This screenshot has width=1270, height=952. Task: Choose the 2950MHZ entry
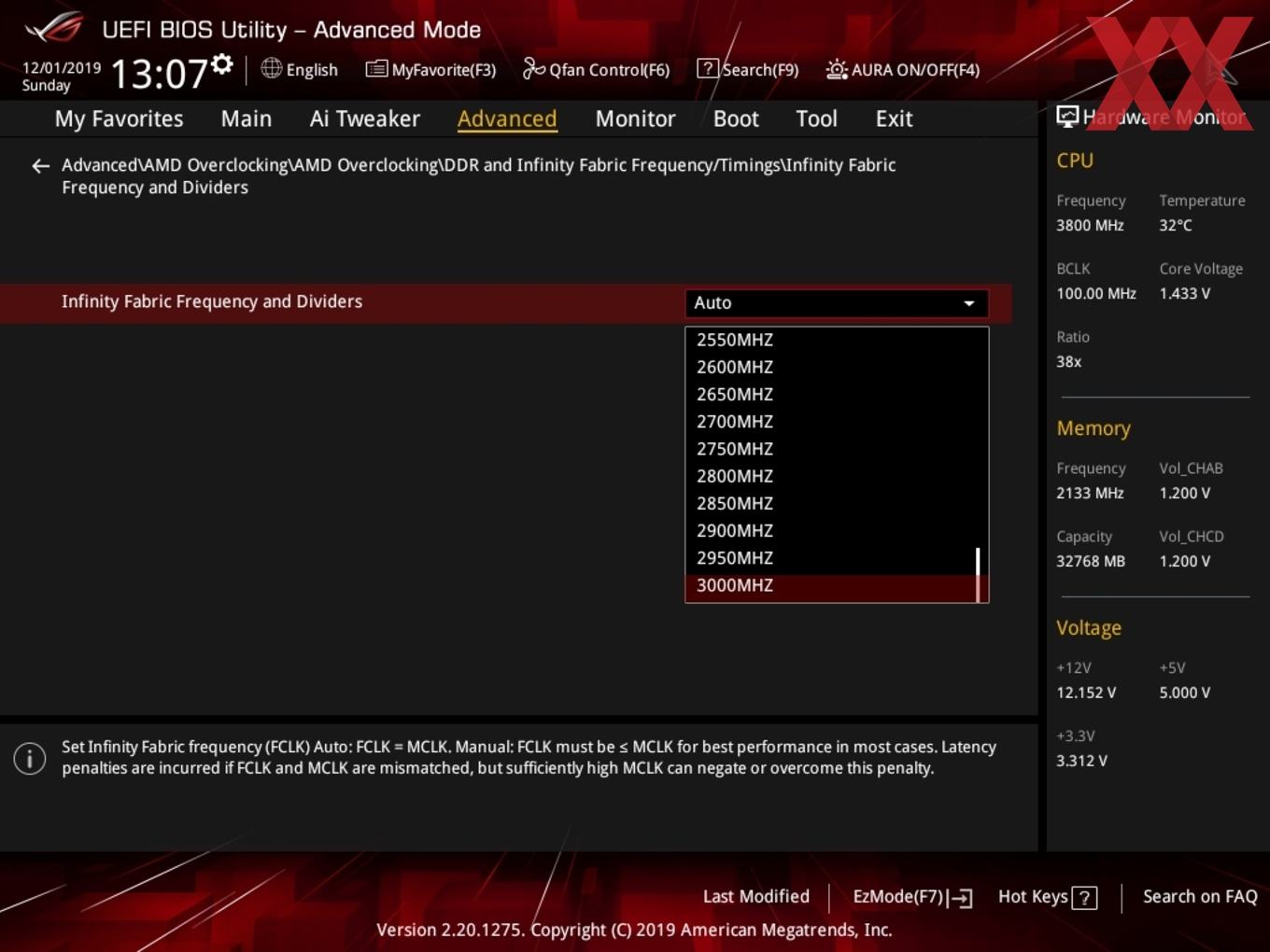pos(837,557)
